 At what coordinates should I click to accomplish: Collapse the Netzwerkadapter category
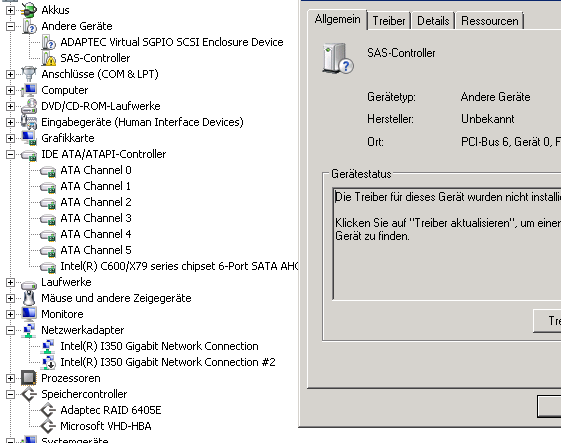click(10, 330)
